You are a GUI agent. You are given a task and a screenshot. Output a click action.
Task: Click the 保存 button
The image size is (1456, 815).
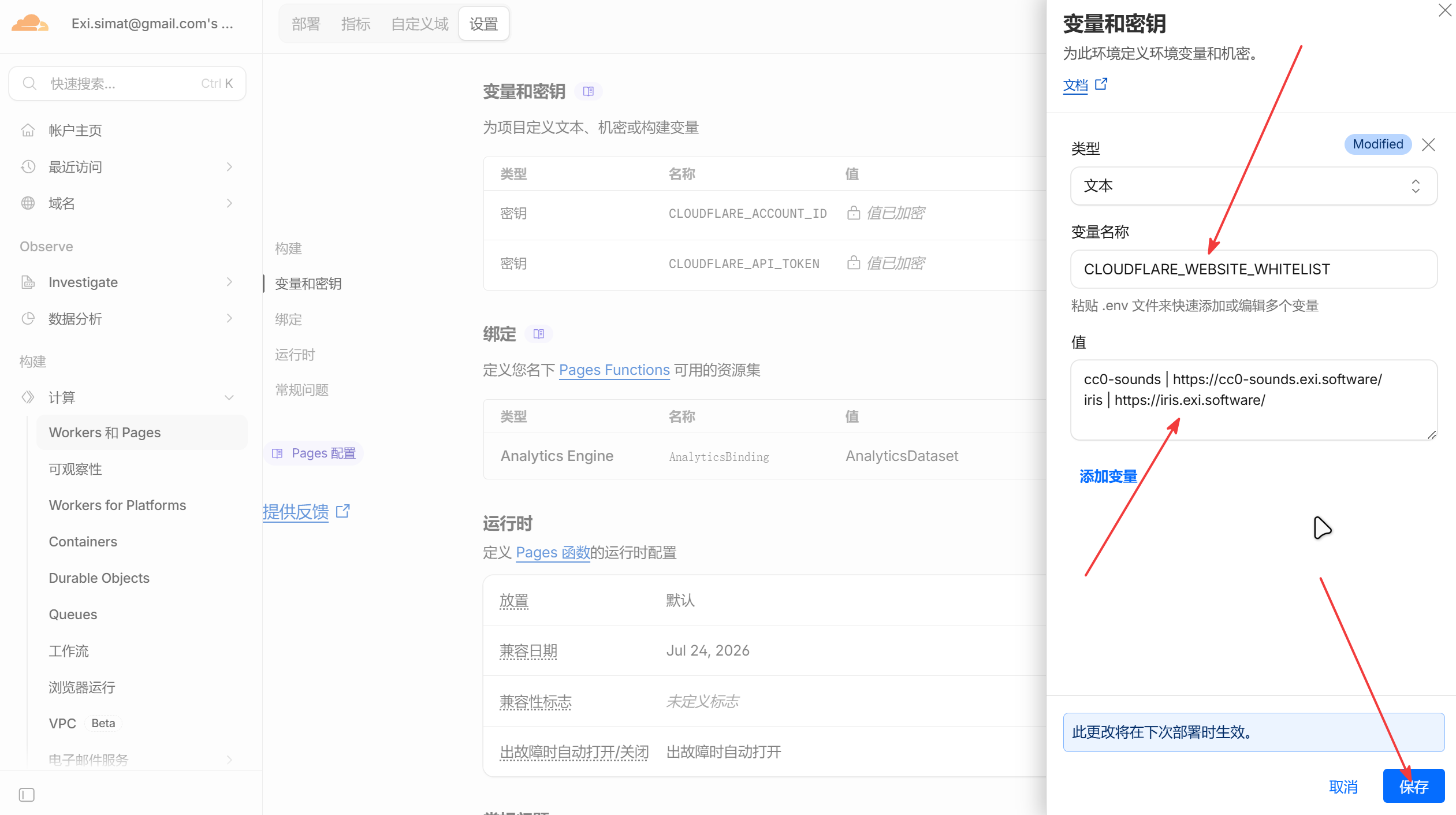(x=1414, y=786)
